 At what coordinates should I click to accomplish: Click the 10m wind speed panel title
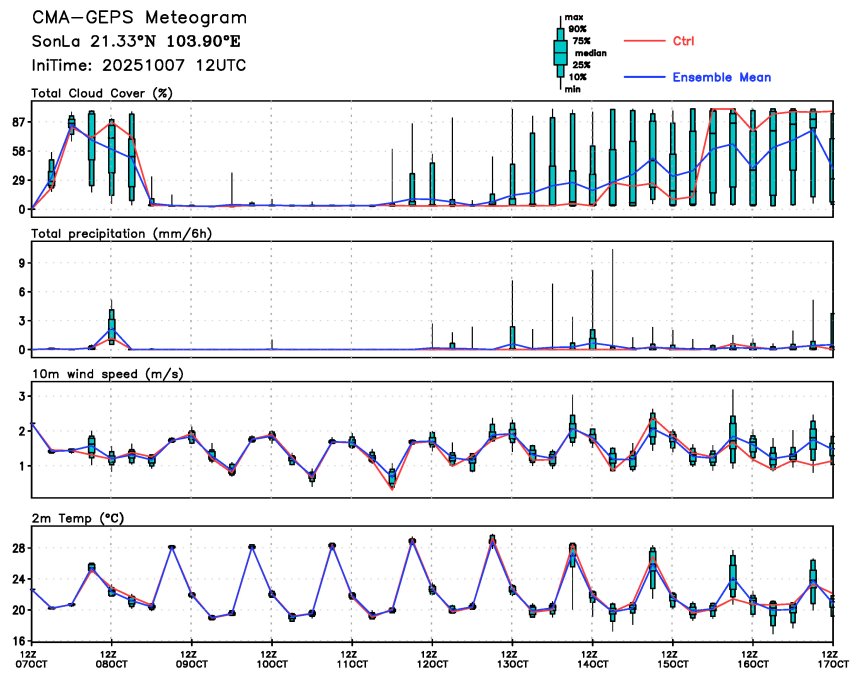point(108,374)
